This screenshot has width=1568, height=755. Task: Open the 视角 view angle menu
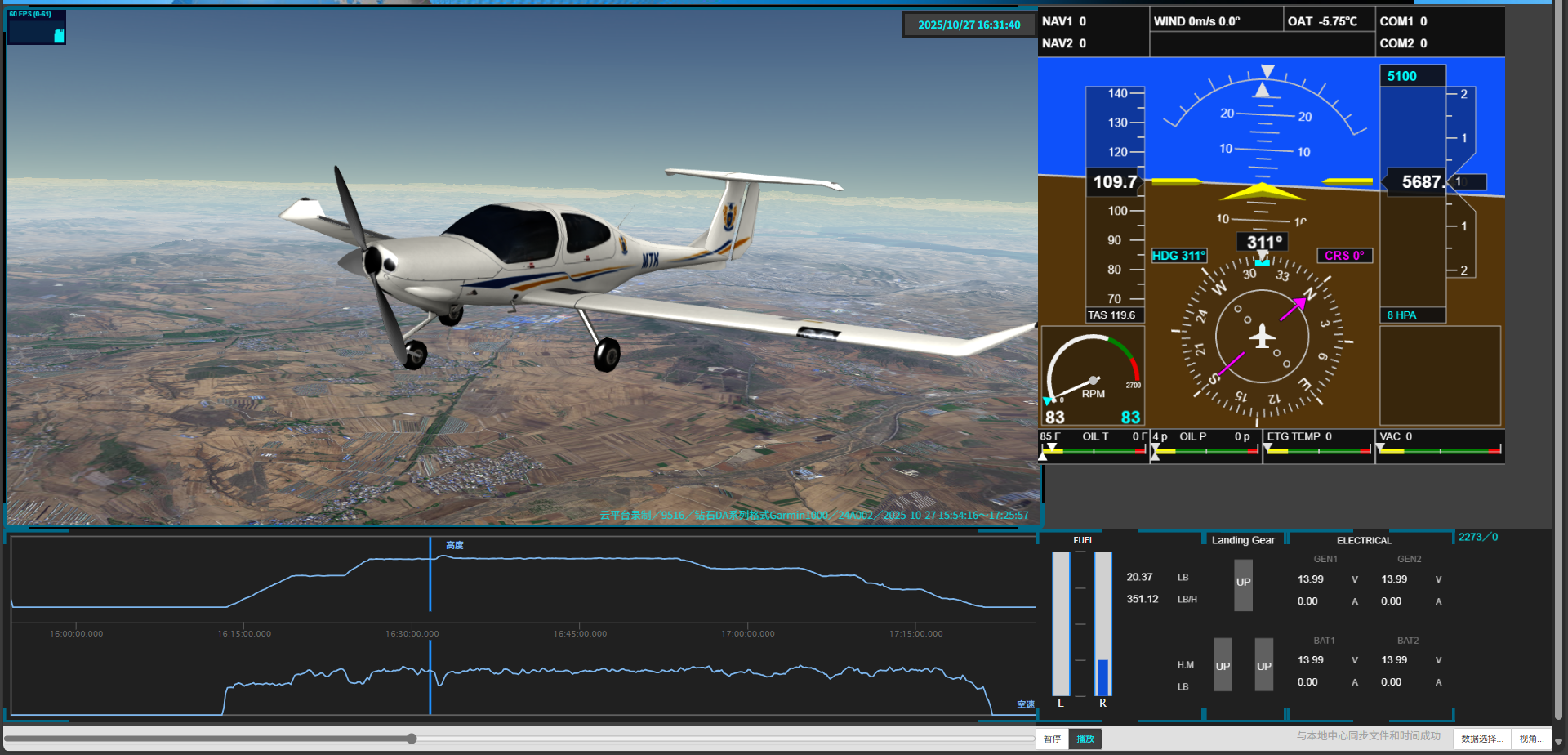click(1531, 739)
